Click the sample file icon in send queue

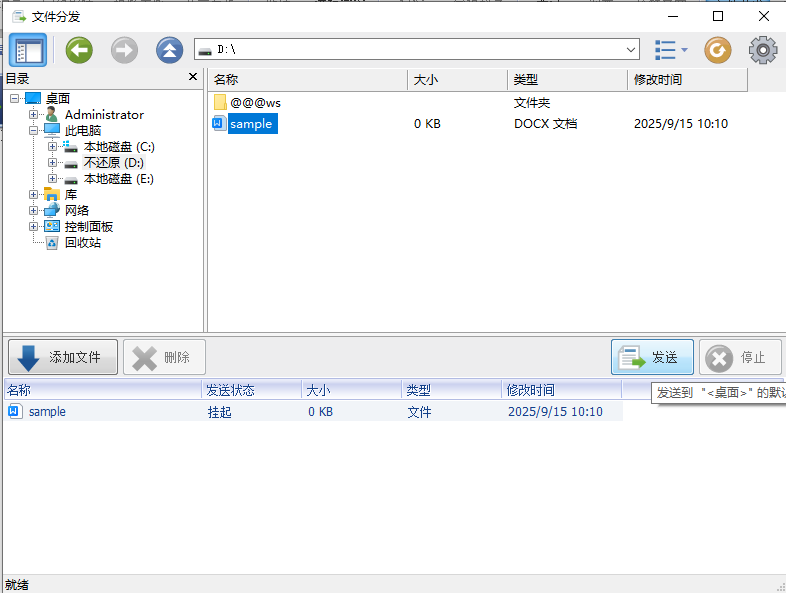tap(15, 412)
